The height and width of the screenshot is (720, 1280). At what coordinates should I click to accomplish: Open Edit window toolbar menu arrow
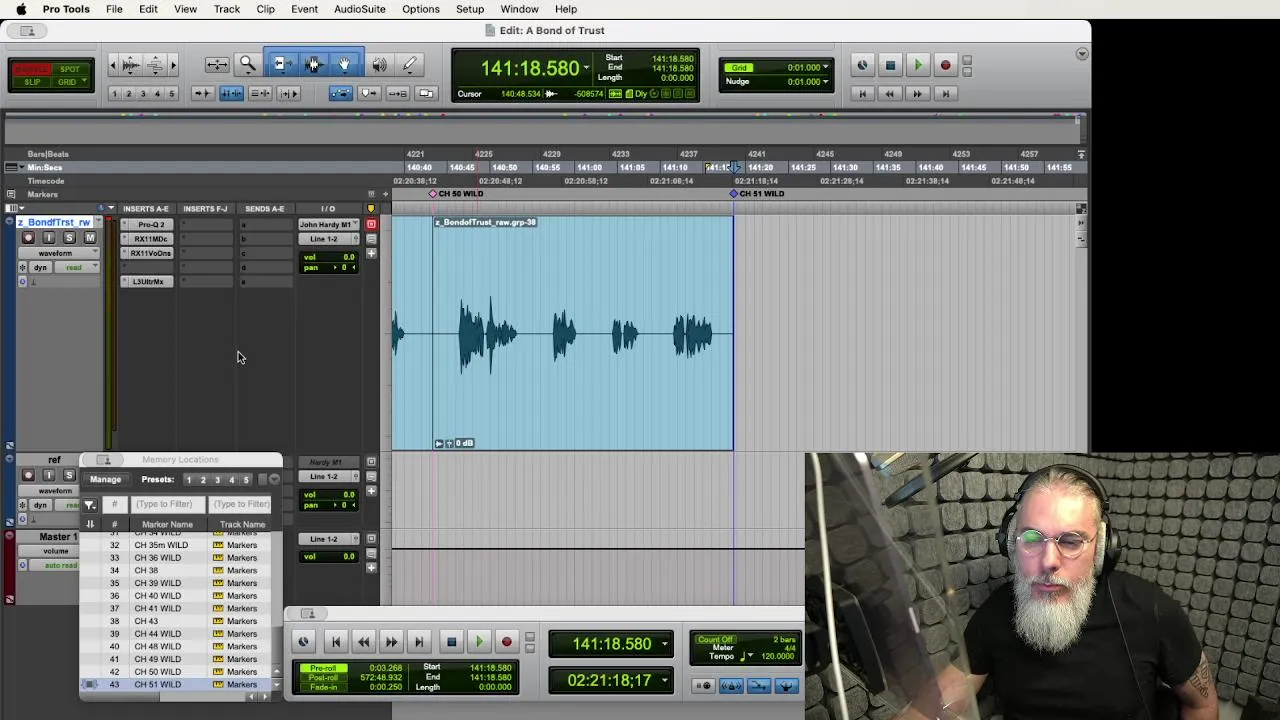1082,54
